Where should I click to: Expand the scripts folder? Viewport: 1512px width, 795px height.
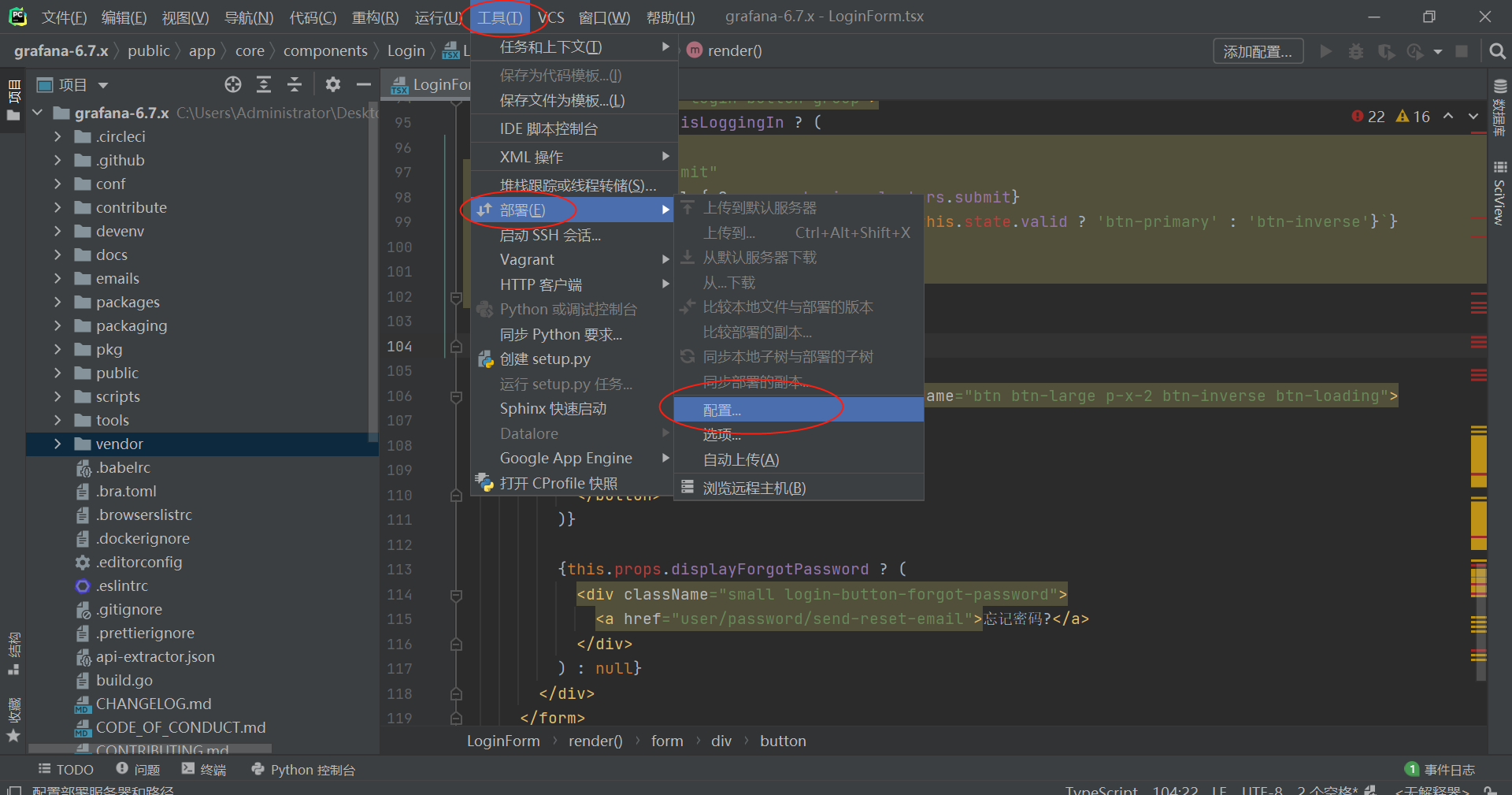click(57, 396)
